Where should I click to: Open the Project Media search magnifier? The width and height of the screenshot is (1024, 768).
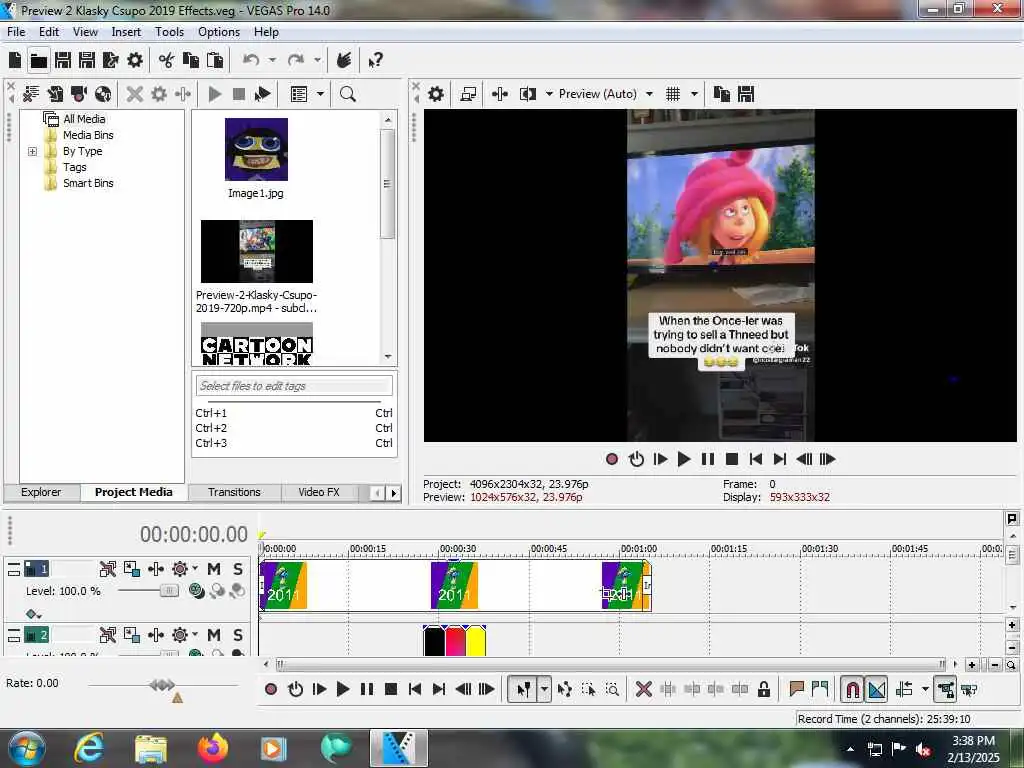pos(347,94)
